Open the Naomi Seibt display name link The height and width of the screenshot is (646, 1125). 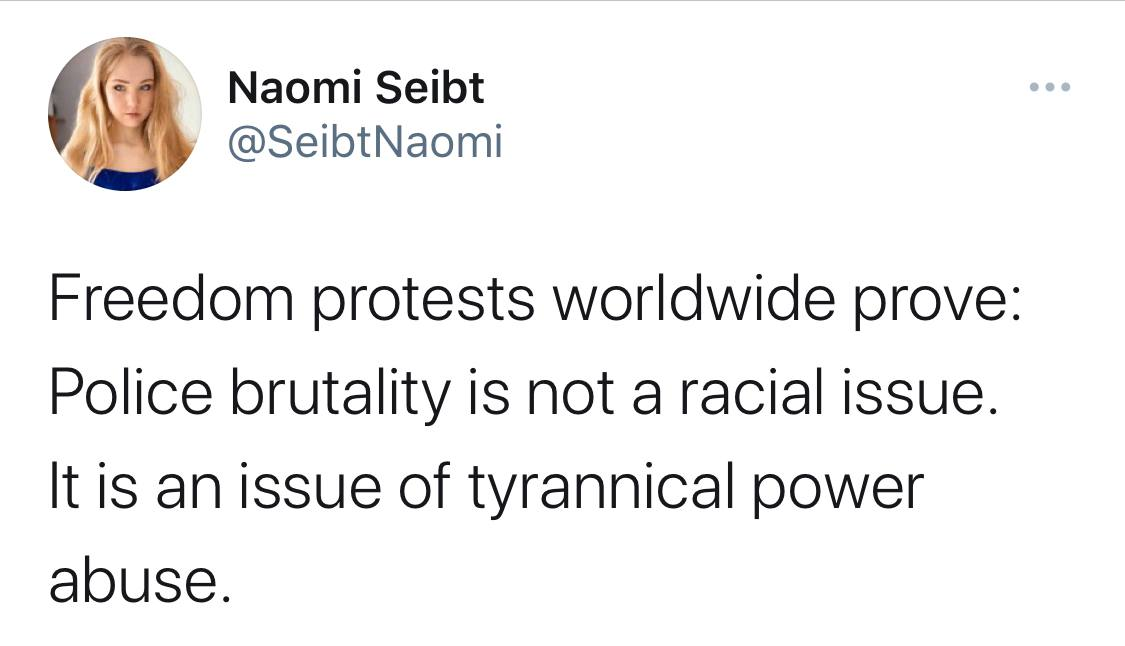tap(356, 89)
